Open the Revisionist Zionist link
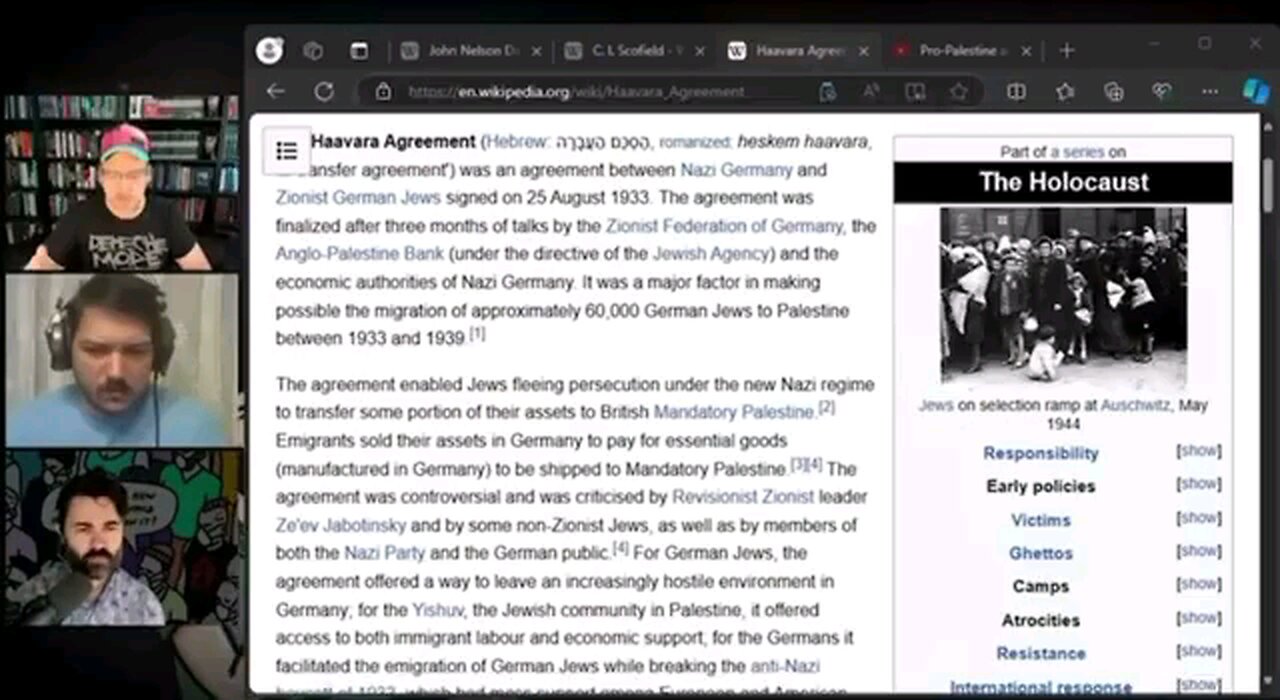The width and height of the screenshot is (1280, 700). (x=743, y=497)
